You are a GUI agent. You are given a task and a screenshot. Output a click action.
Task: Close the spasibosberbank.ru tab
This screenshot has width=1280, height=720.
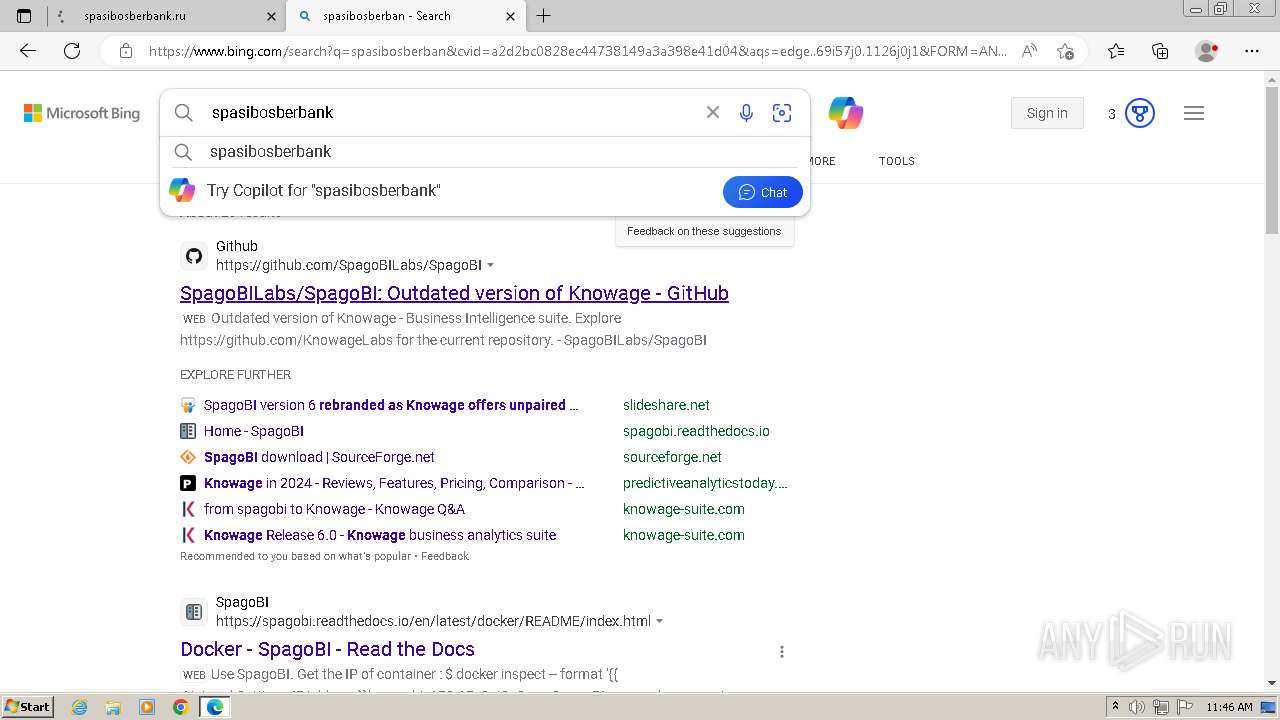click(x=271, y=16)
